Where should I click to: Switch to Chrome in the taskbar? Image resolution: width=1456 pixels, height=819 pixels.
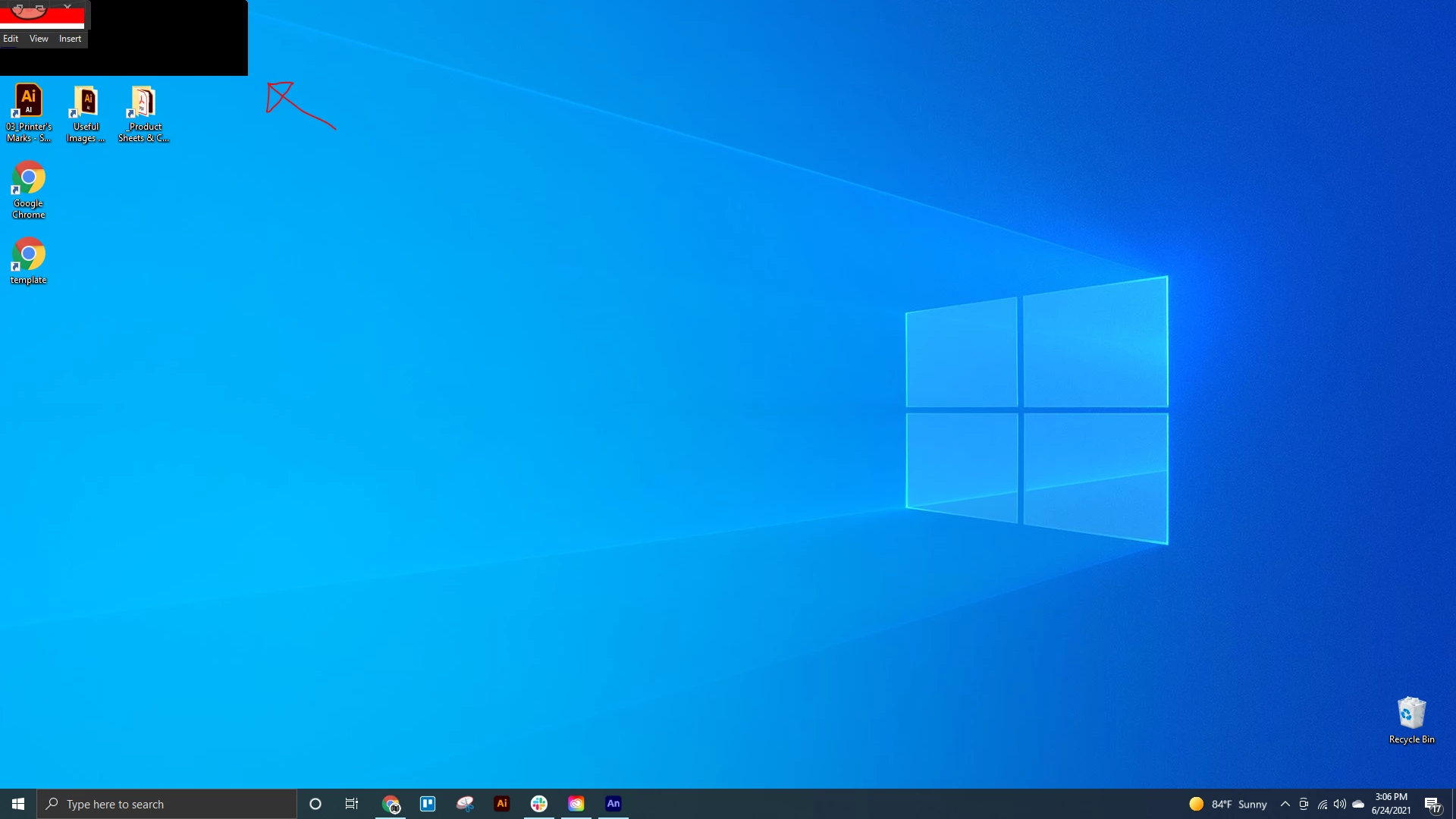click(391, 804)
